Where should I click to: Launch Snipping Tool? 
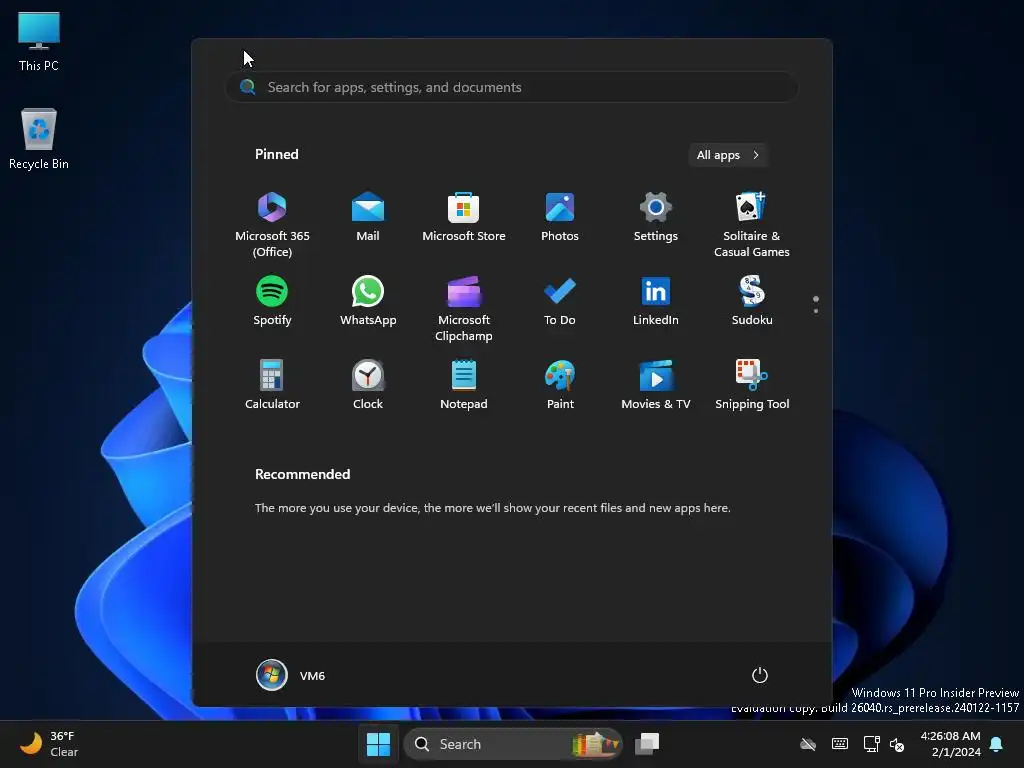point(752,385)
